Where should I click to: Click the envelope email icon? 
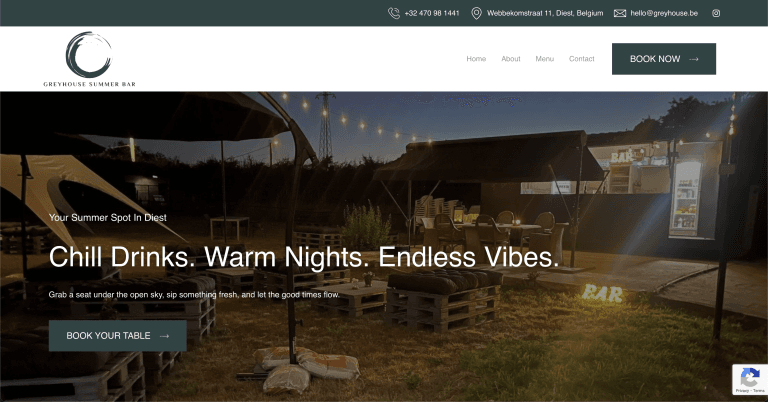620,13
